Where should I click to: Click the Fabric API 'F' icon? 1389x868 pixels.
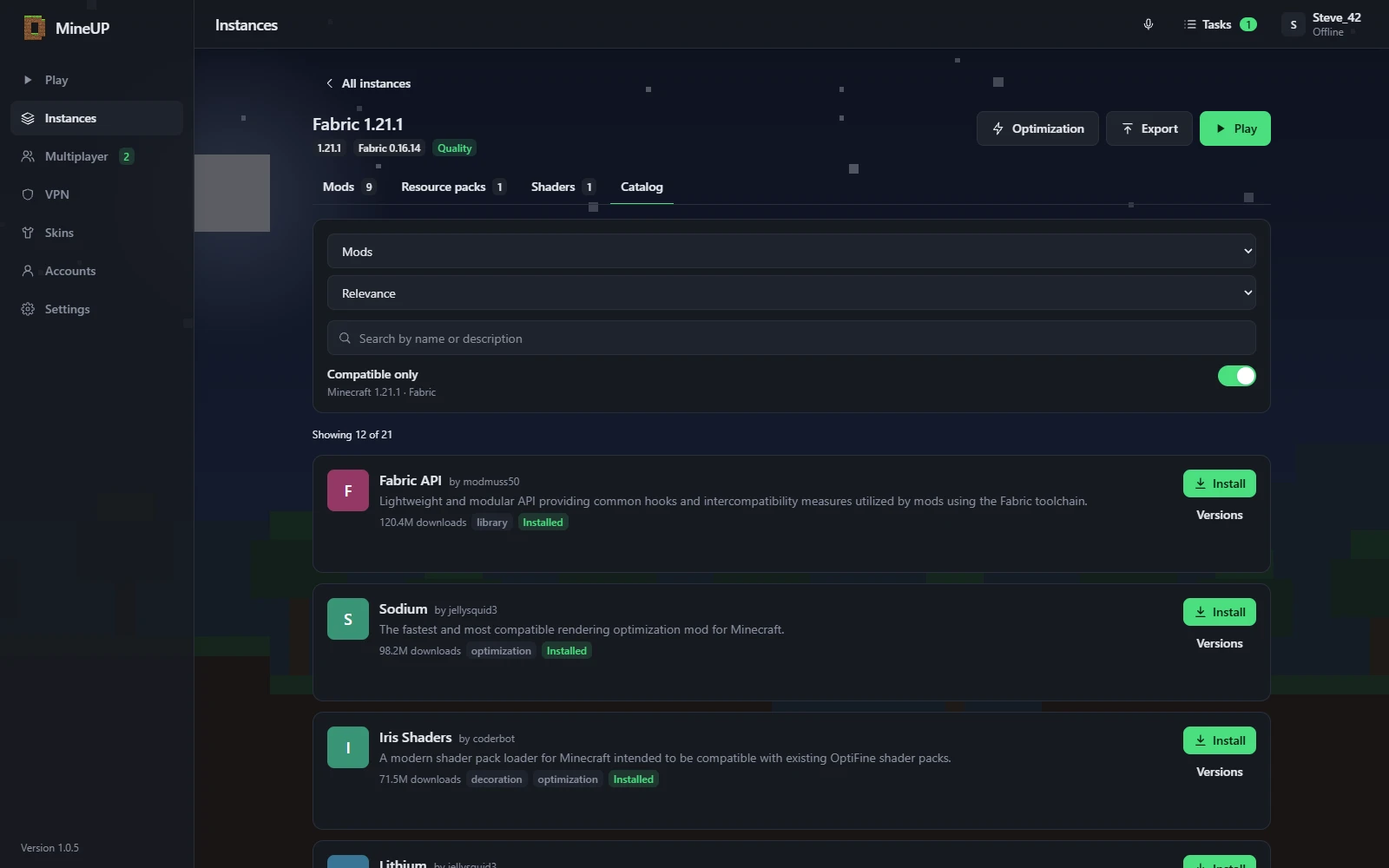click(x=348, y=490)
